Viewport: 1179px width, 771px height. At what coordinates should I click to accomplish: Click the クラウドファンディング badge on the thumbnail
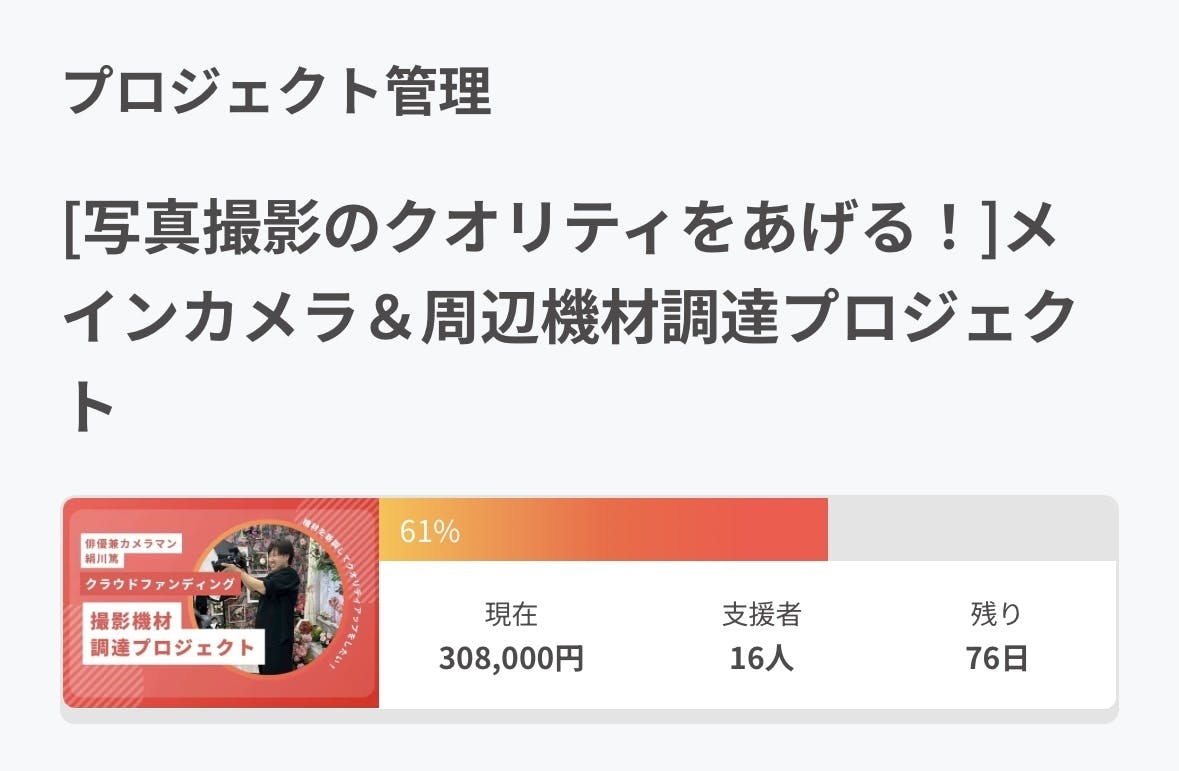coord(160,584)
